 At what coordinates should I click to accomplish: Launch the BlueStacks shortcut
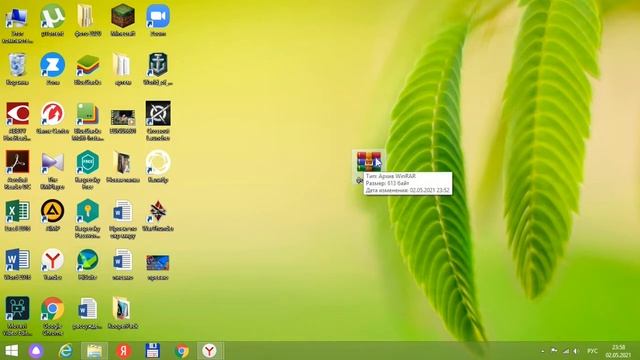click(87, 66)
